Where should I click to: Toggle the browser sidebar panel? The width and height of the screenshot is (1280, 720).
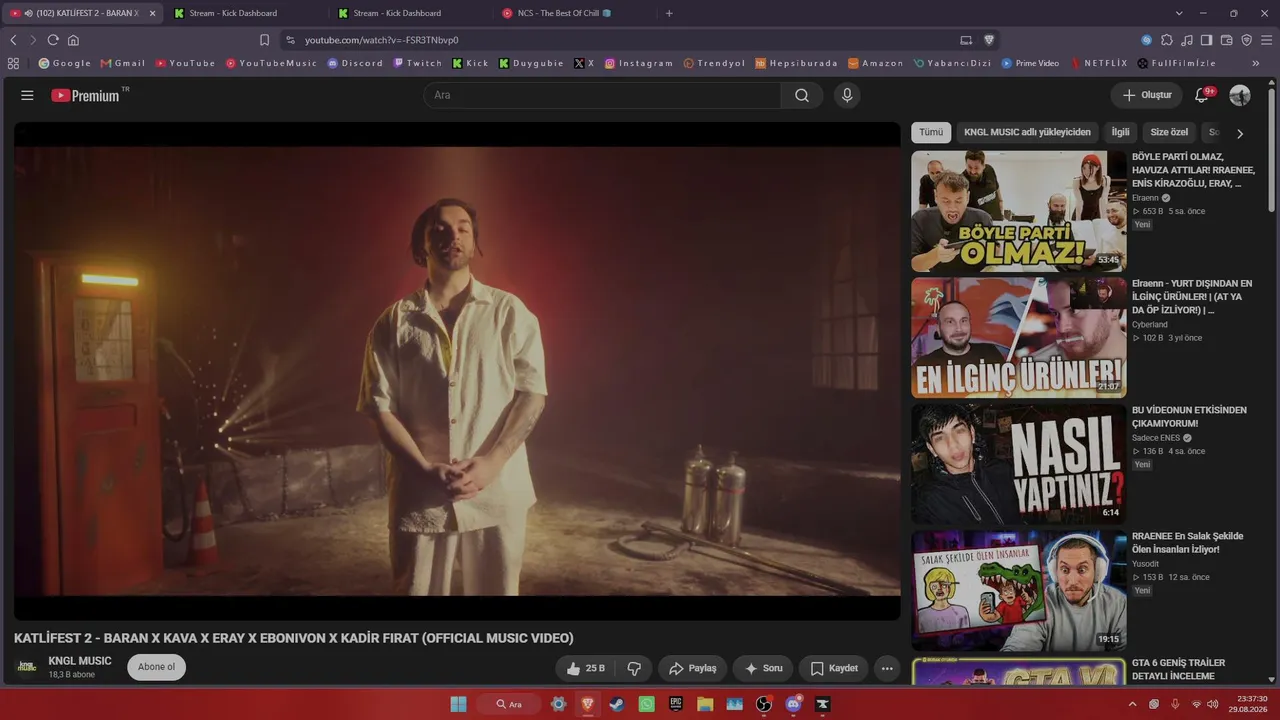1206,40
